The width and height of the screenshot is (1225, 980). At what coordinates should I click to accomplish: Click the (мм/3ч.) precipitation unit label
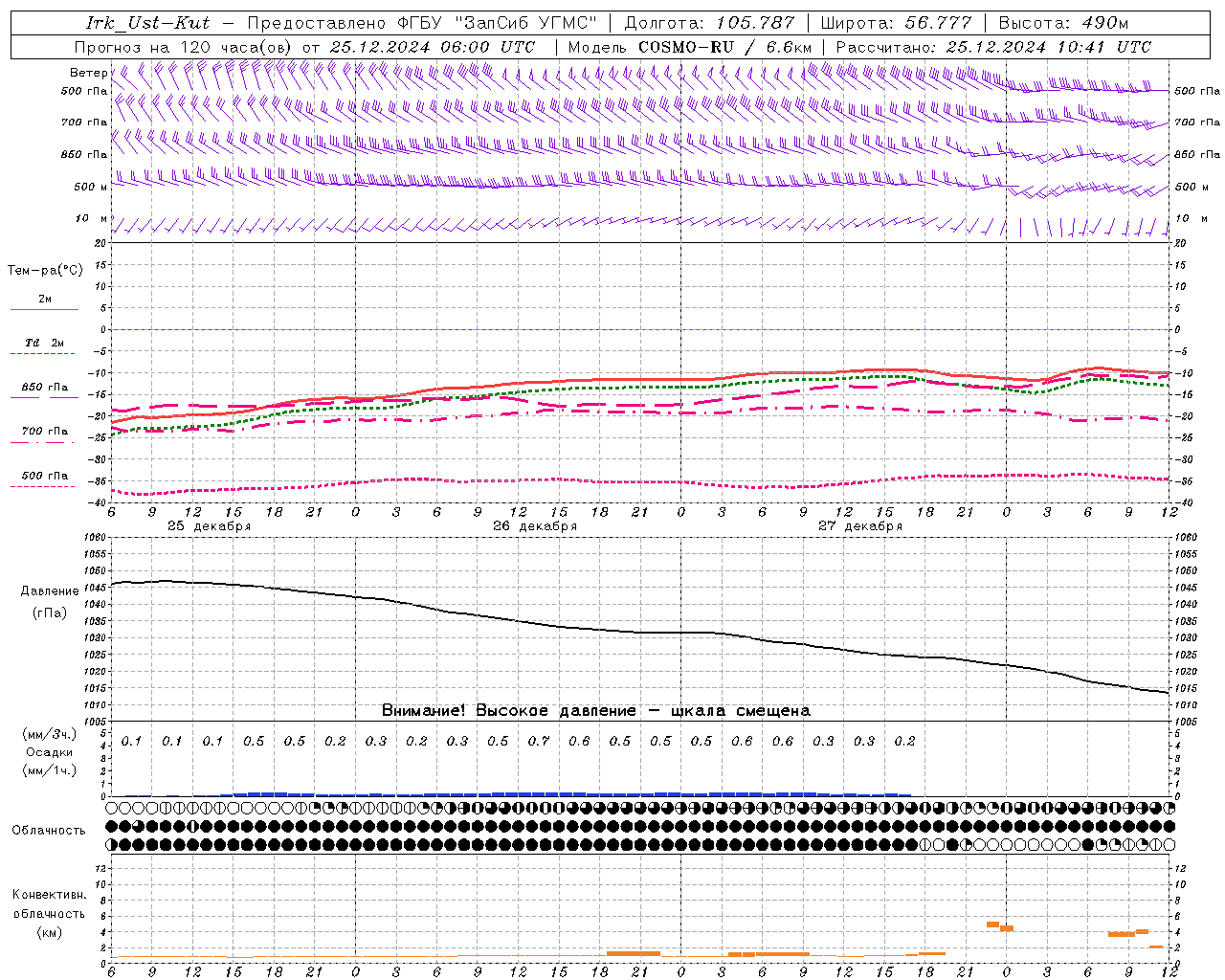pos(50,734)
